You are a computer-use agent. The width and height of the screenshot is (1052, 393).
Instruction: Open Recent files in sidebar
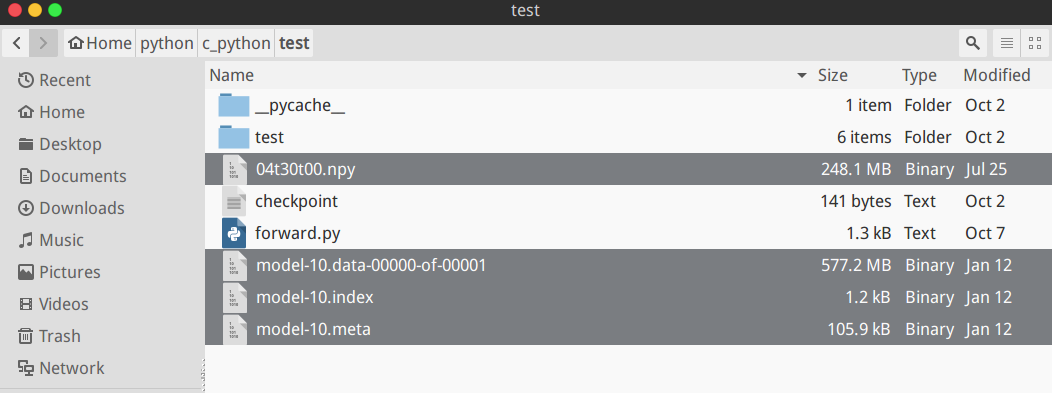tap(54, 80)
